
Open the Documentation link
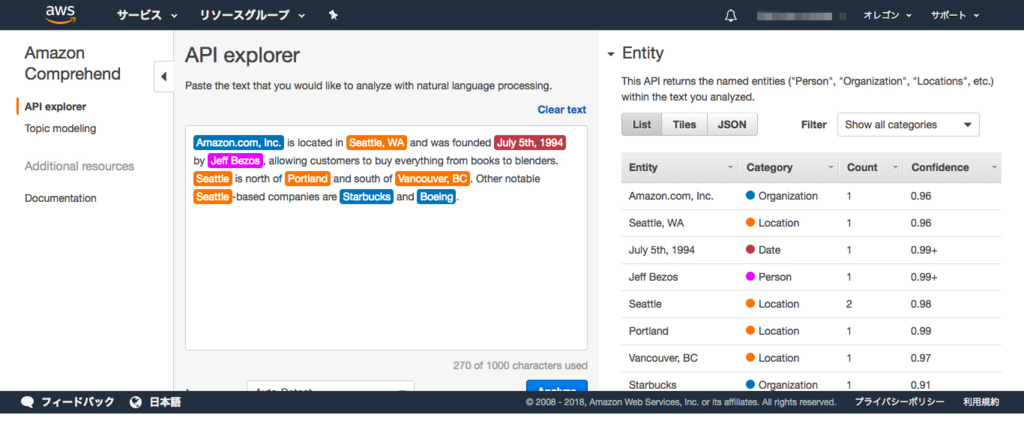tap(61, 198)
